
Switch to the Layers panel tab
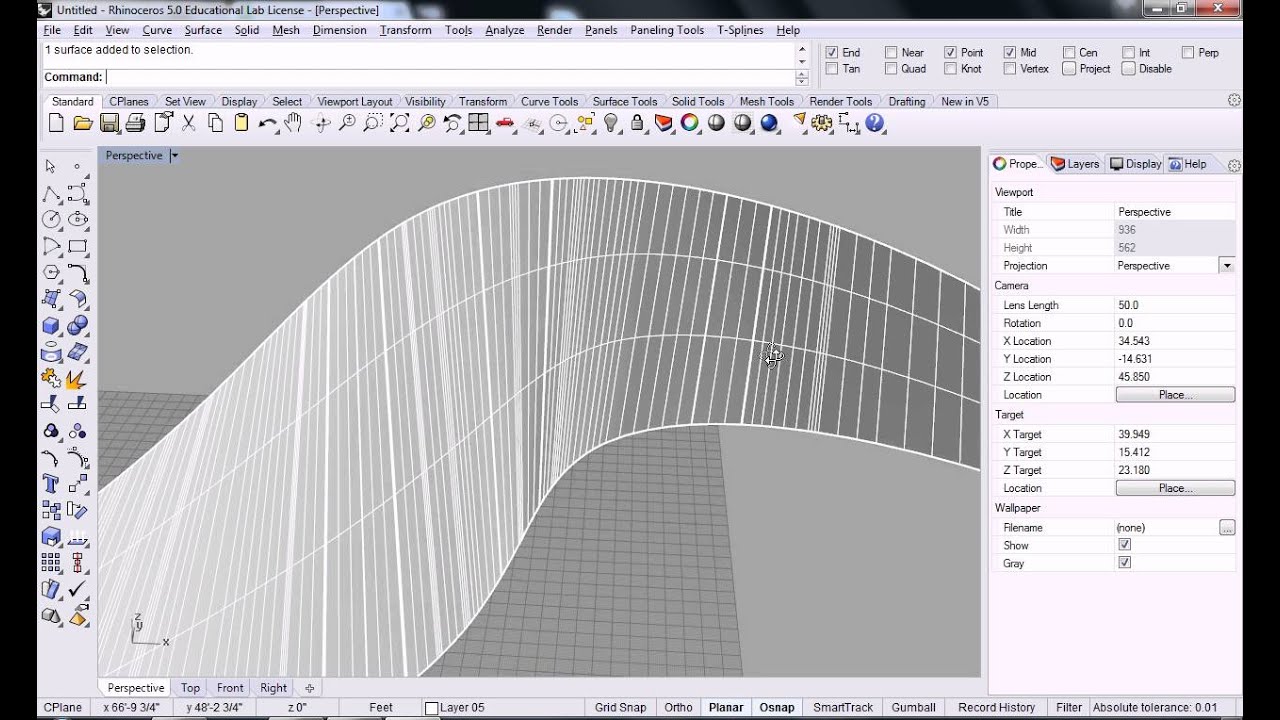coord(1074,164)
